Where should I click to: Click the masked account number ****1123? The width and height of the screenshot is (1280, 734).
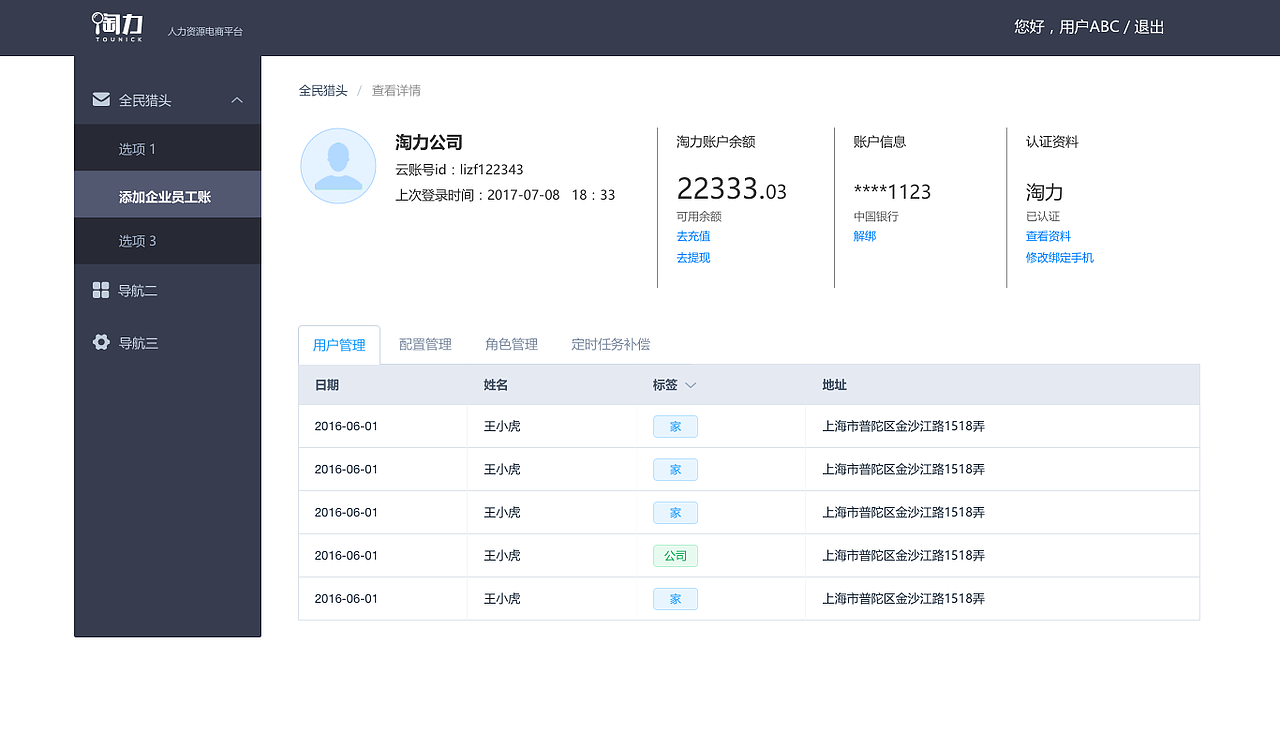pyautogui.click(x=892, y=191)
